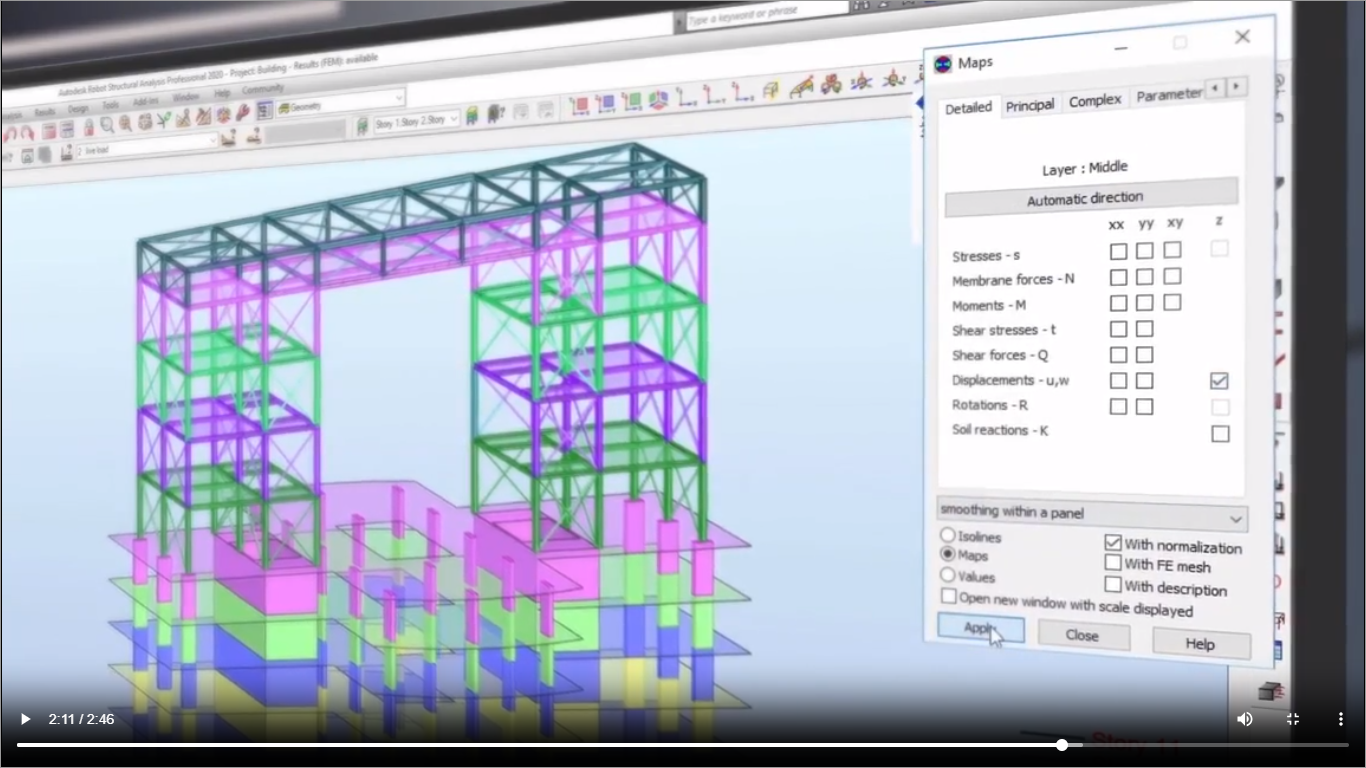
Task: Open the Design menu
Action: (x=78, y=109)
